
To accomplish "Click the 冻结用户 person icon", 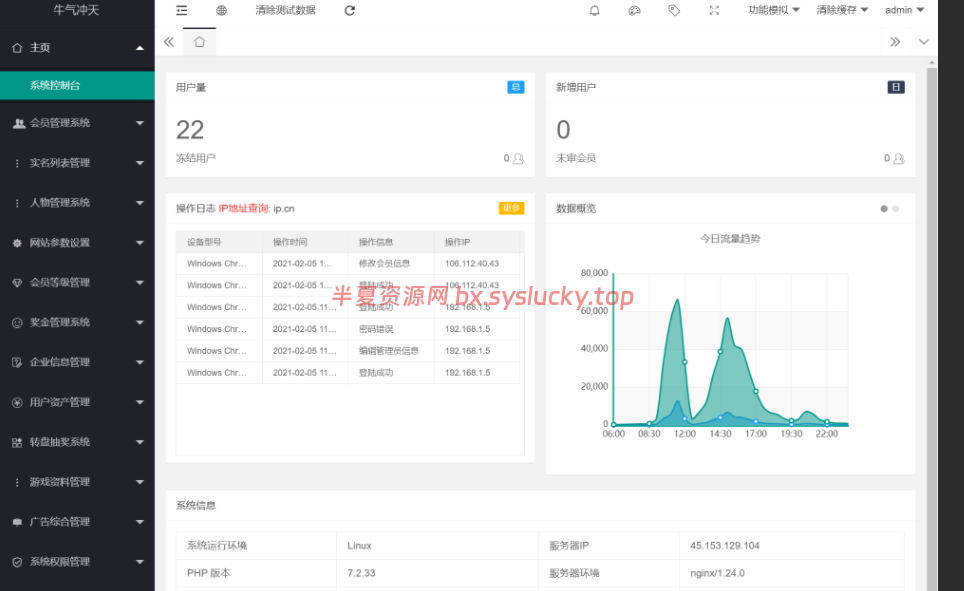I will (518, 159).
